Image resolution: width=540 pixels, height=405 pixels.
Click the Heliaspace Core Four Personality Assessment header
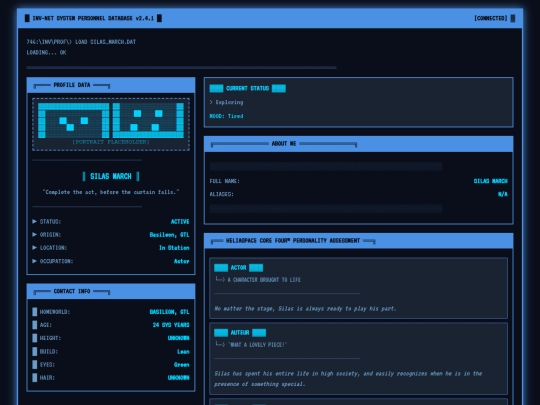[359, 241]
